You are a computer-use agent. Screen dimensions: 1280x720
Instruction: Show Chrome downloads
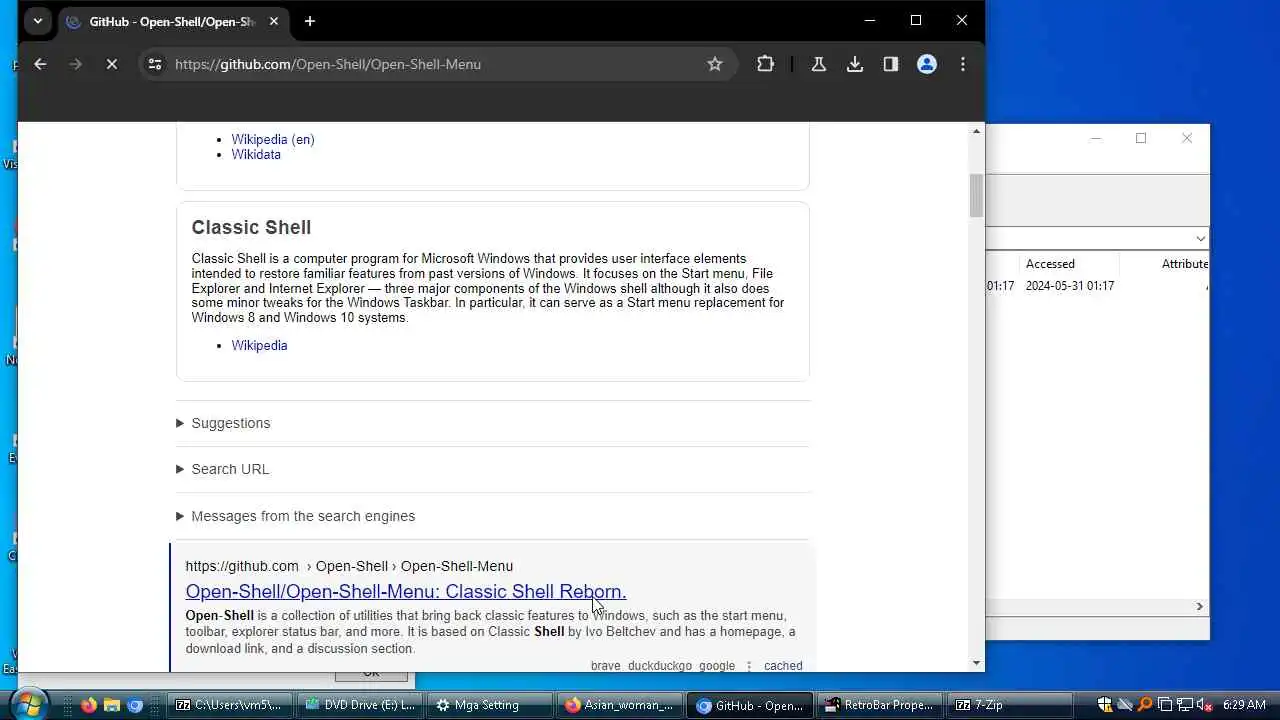point(855,64)
